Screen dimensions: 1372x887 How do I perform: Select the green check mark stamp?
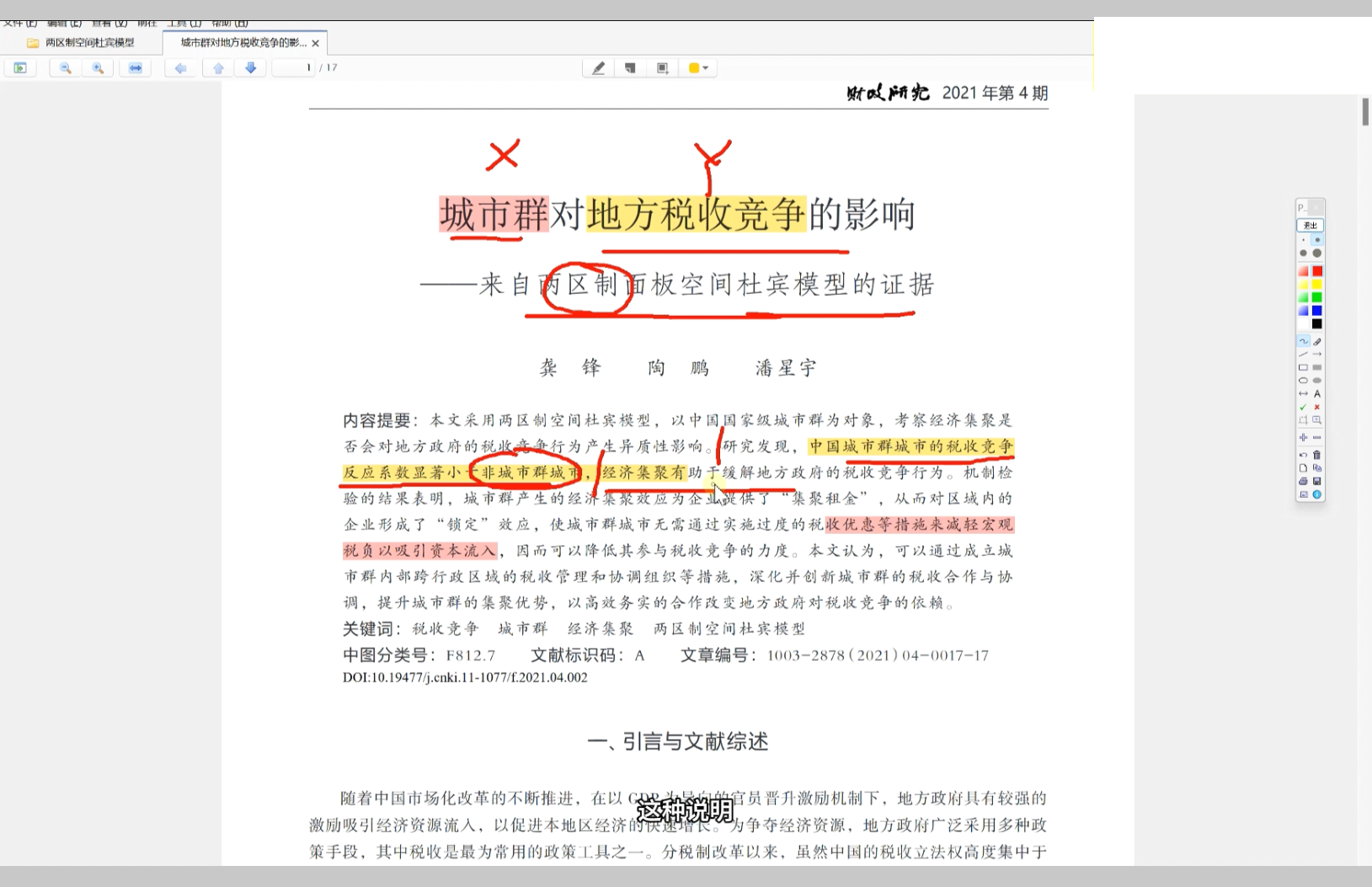(1303, 407)
